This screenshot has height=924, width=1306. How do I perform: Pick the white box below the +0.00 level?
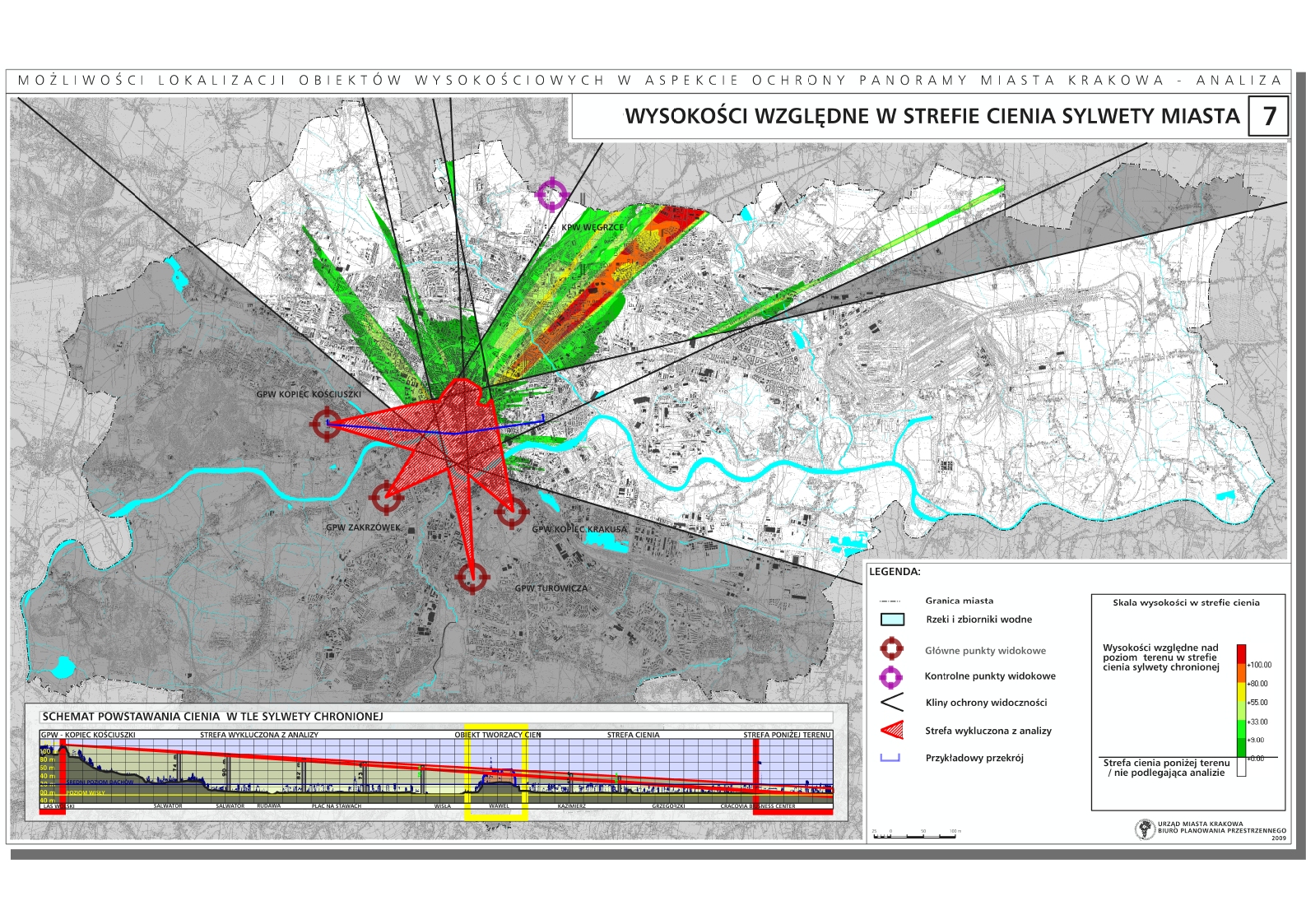pyautogui.click(x=1241, y=768)
